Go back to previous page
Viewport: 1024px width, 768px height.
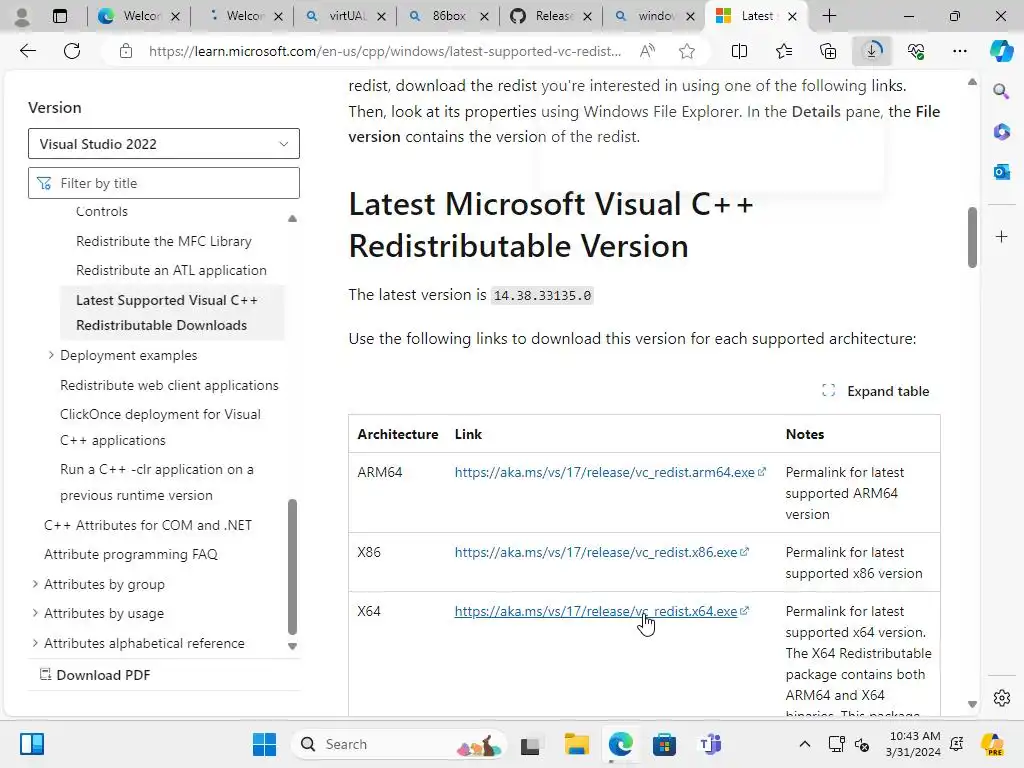coord(27,51)
